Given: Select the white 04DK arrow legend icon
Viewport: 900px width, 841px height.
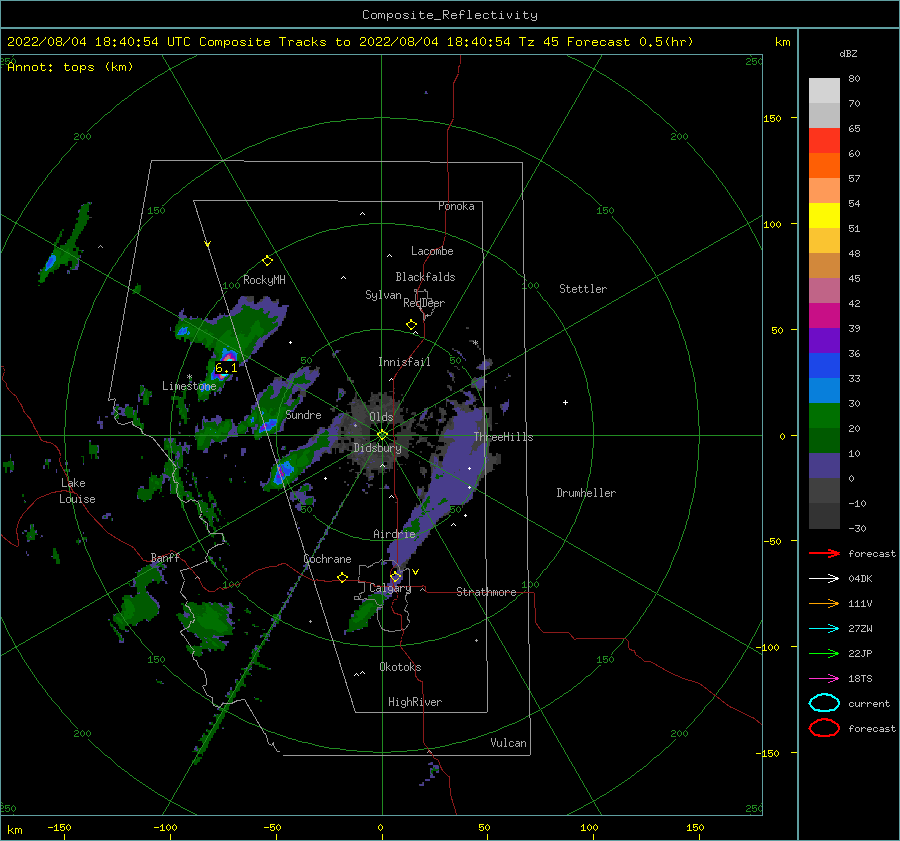Looking at the screenshot, I should [x=824, y=579].
